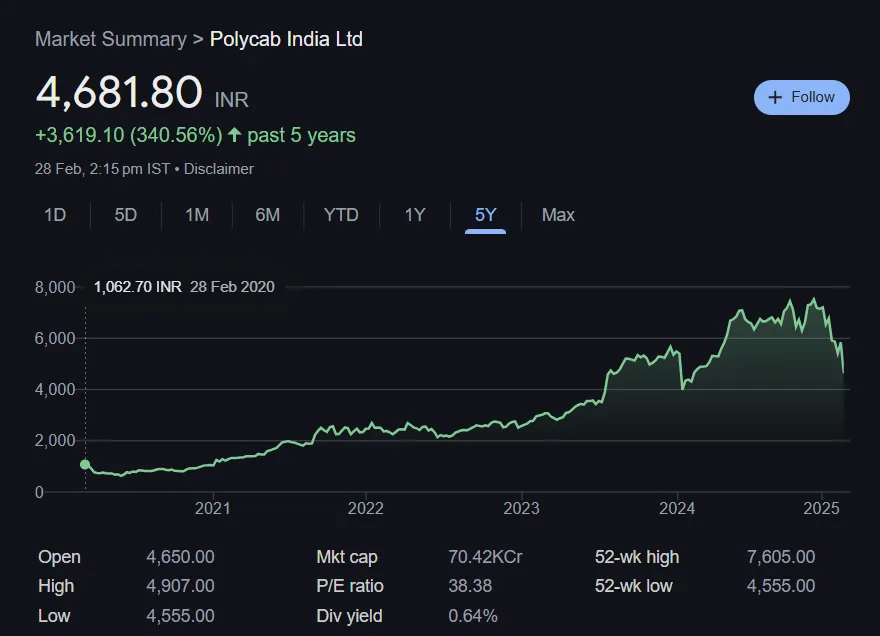This screenshot has height=636, width=880.
Task: Click the 8,000 y-axis label
Action: click(55, 287)
